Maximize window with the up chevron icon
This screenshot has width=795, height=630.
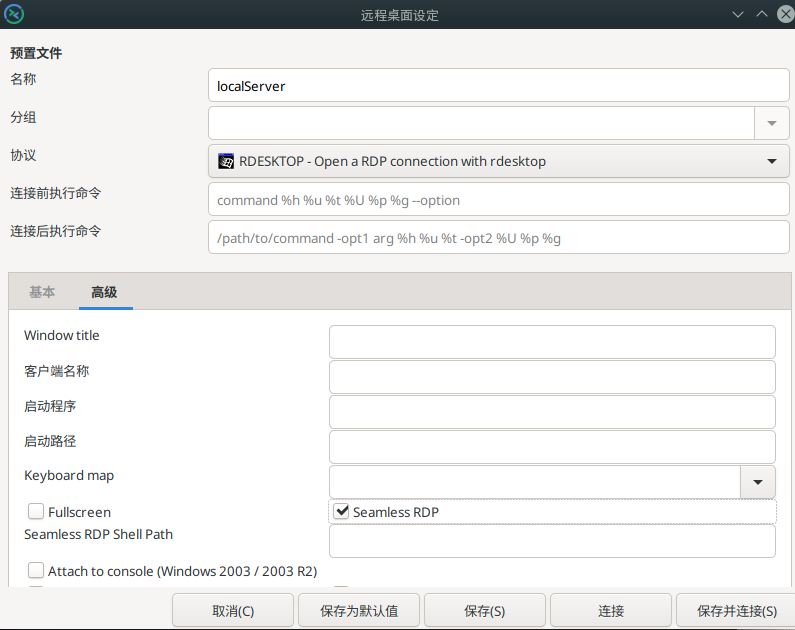762,14
